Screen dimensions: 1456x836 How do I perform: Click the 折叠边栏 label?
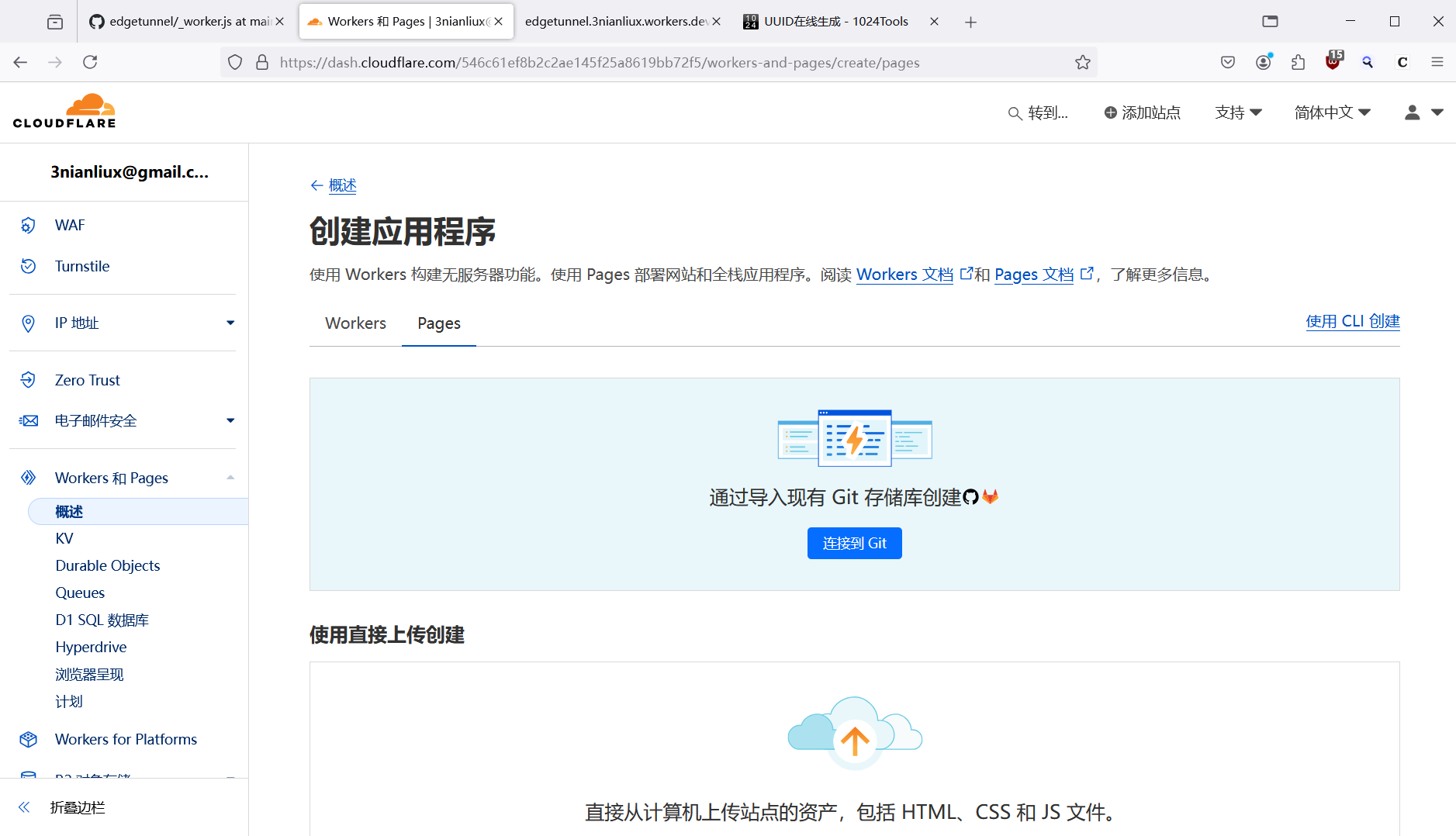[78, 807]
